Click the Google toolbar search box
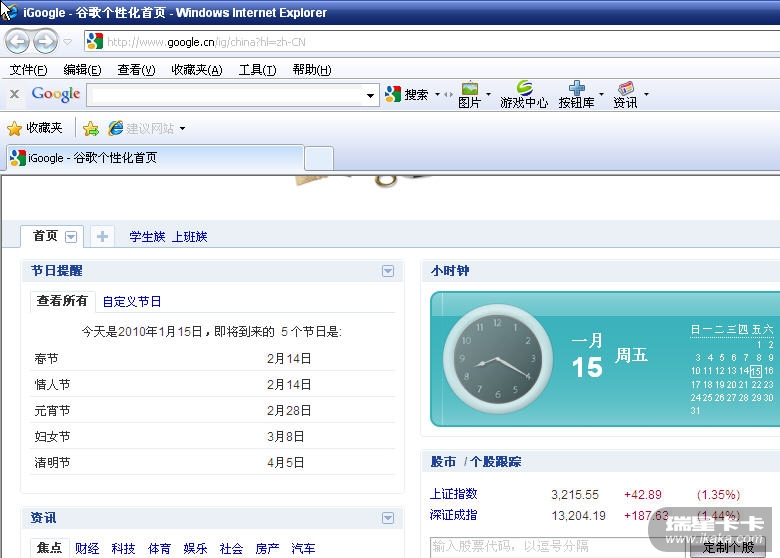 (226, 95)
